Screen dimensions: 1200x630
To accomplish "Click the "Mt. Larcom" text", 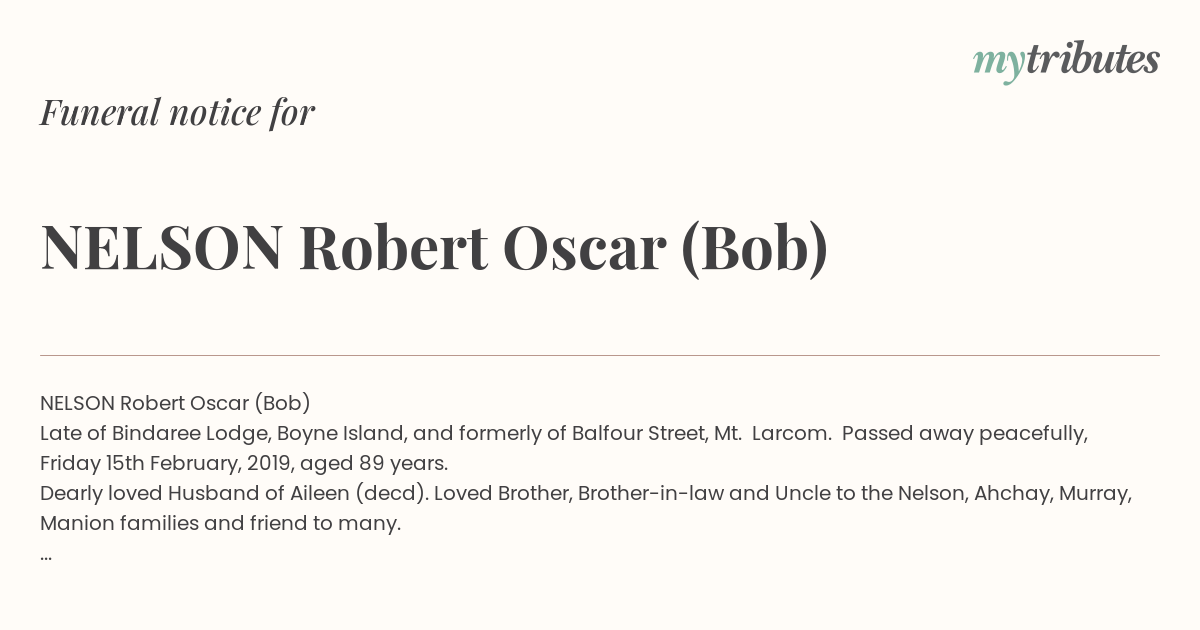I will tap(770, 433).
